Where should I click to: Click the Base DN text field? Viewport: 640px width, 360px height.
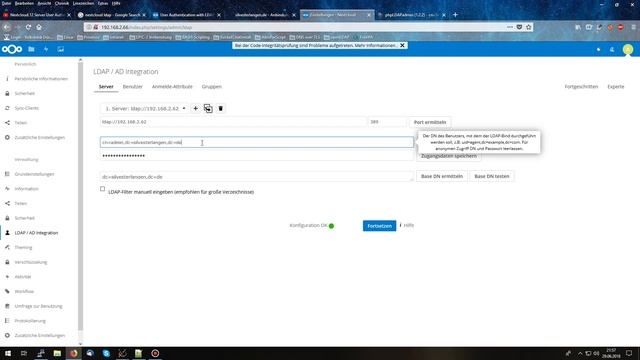[x=256, y=177]
